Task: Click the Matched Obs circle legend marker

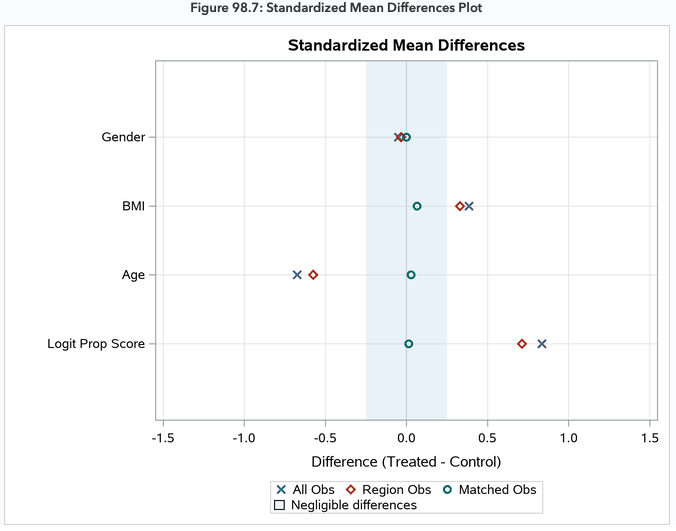Action: (x=447, y=490)
